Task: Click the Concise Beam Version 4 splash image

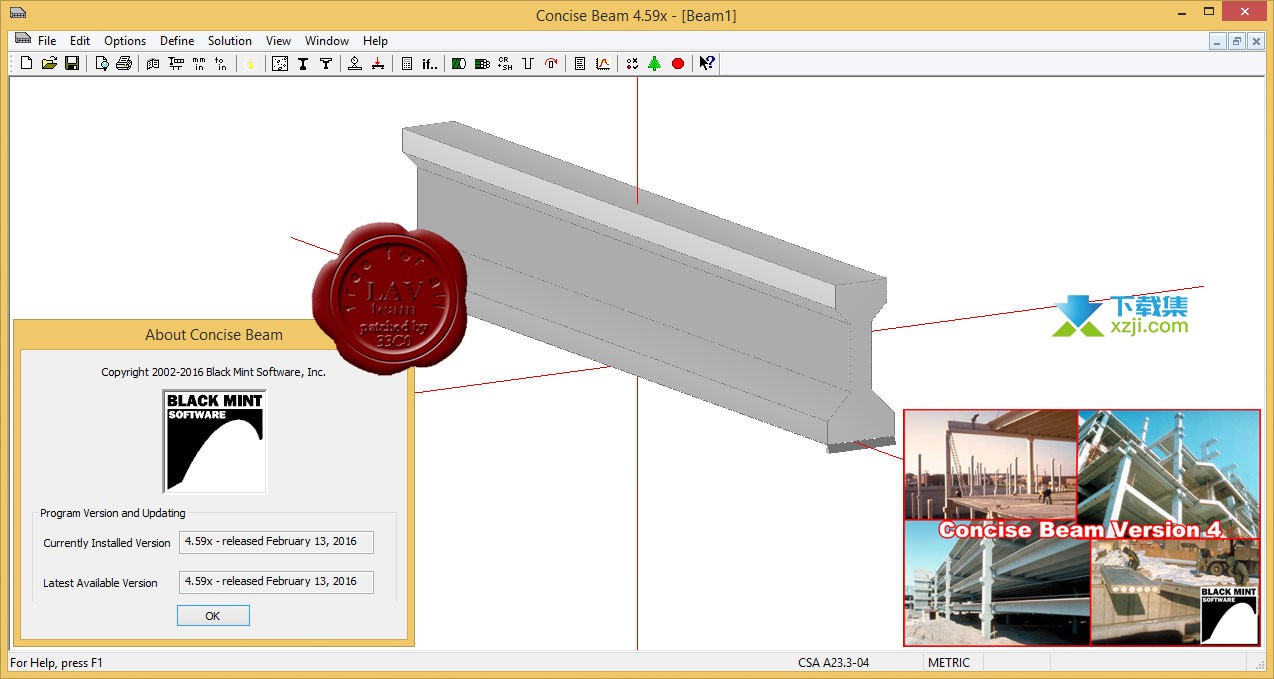Action: 1081,528
